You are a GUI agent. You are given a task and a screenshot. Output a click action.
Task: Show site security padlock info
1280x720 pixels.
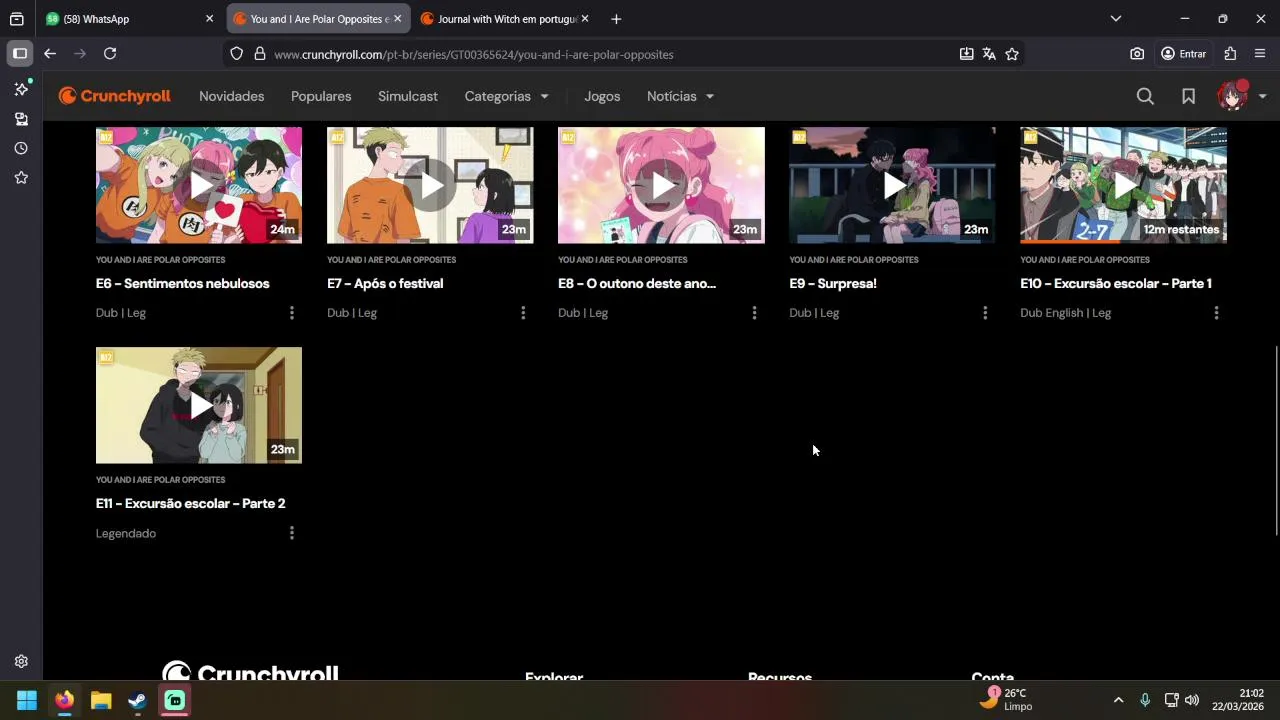pos(260,54)
